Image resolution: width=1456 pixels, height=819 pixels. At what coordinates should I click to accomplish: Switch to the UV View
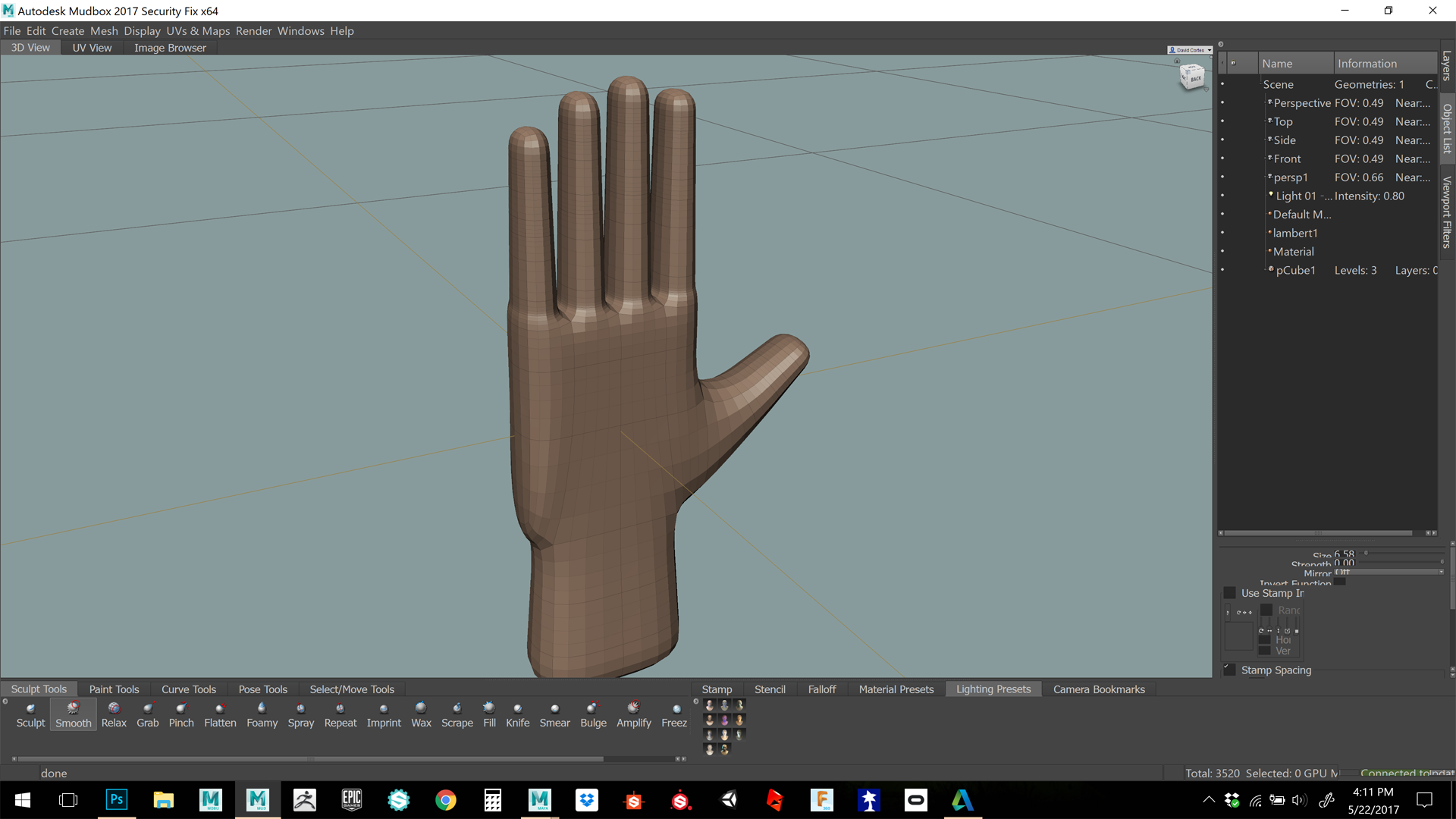tap(91, 47)
